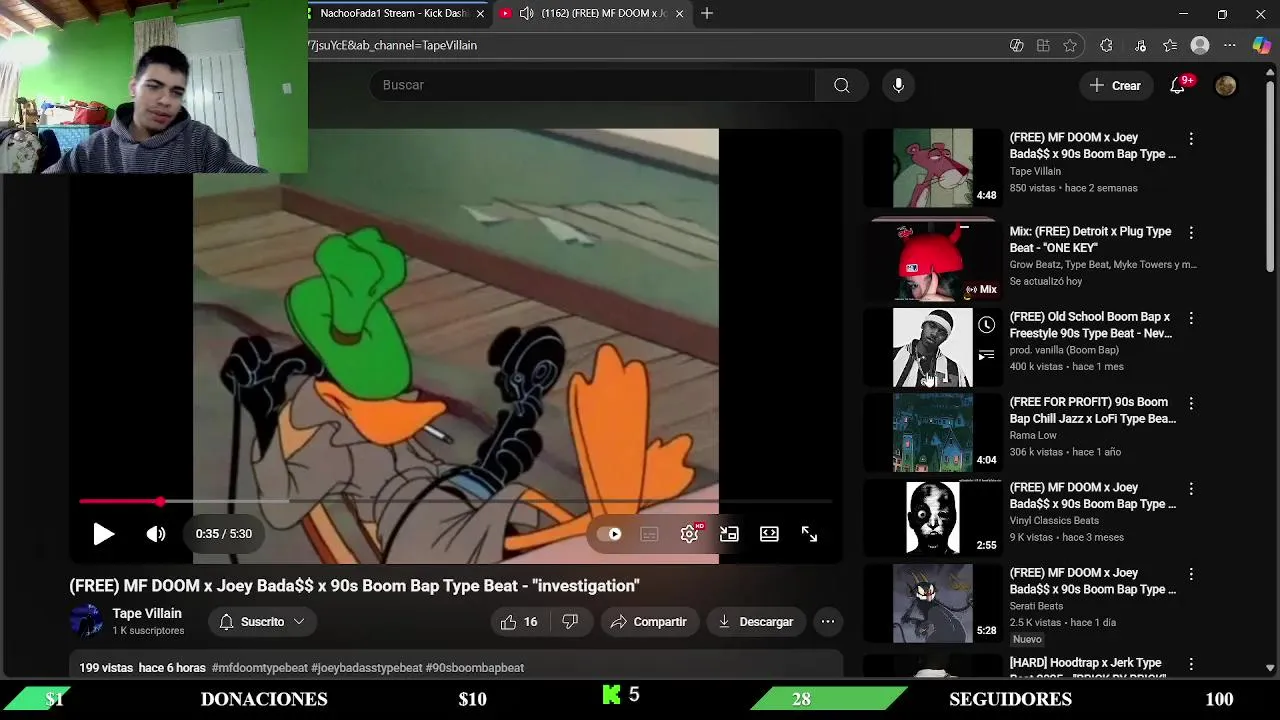This screenshot has width=1280, height=720.
Task: Click hashtag #90sboombapbeat
Action: click(475, 668)
